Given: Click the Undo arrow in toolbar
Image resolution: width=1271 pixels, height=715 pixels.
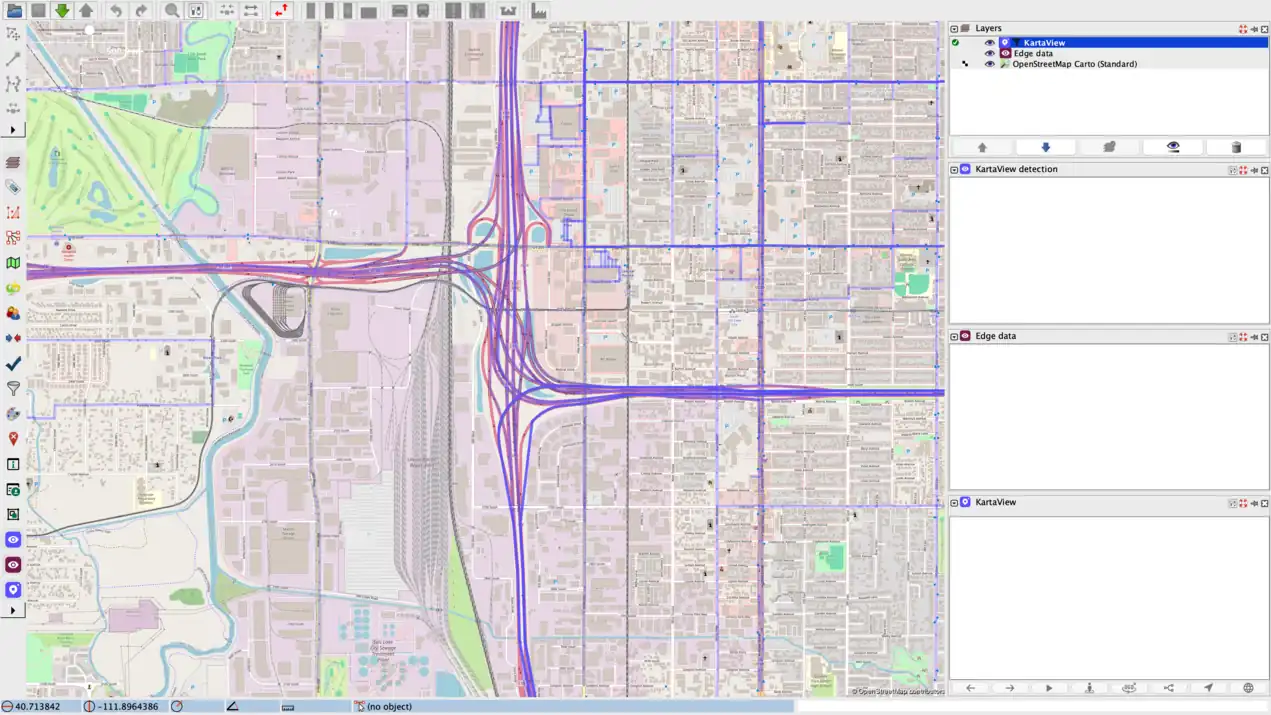Looking at the screenshot, I should coord(116,11).
